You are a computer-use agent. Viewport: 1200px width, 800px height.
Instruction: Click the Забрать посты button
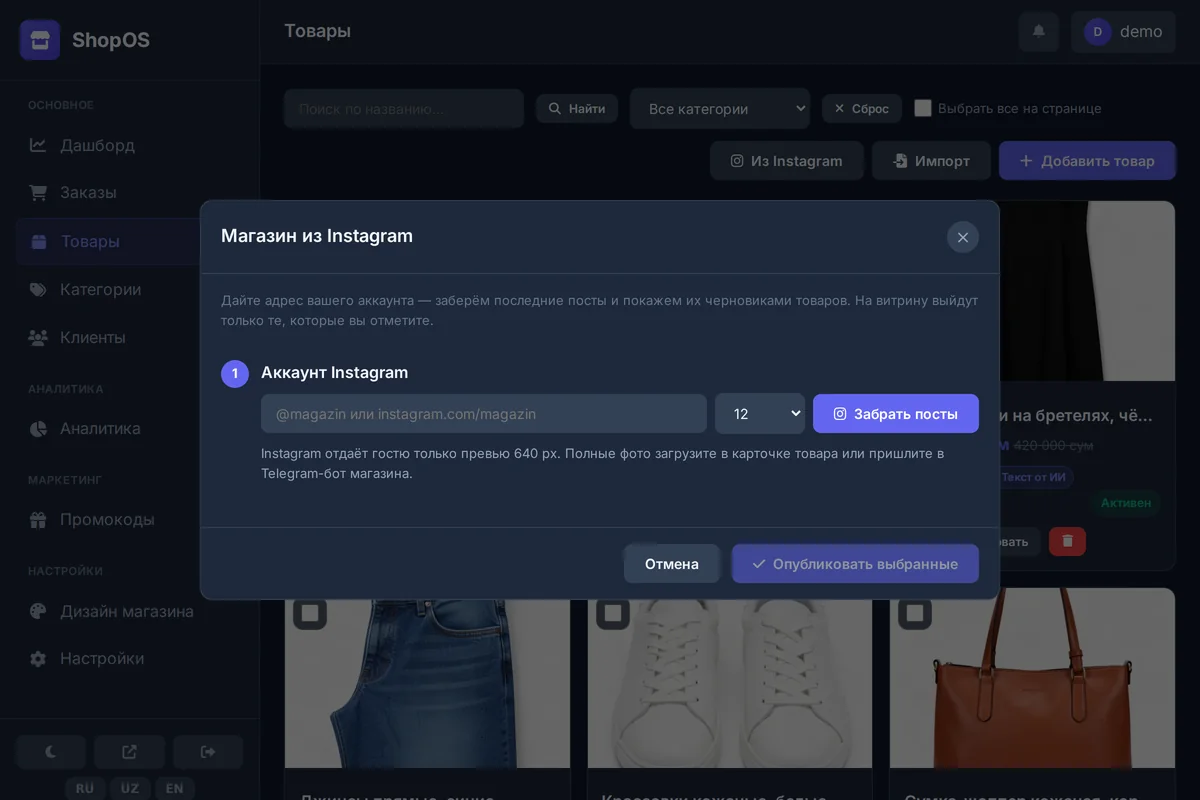tap(896, 414)
